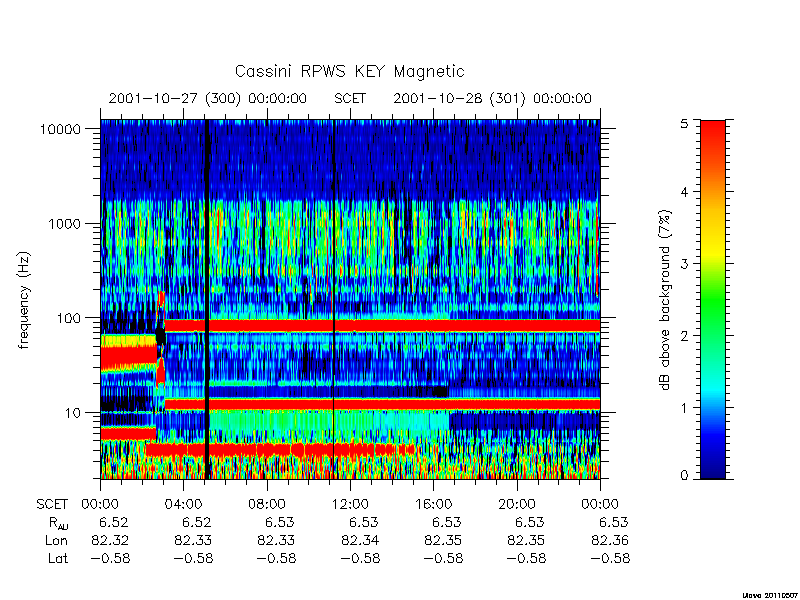Click the 20:00 SCET time label
Screen dimensions: 800x600
516,505
